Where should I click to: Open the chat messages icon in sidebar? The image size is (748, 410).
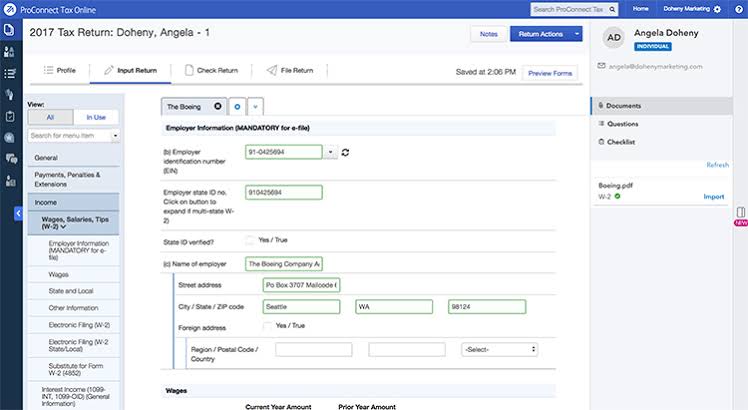10,159
